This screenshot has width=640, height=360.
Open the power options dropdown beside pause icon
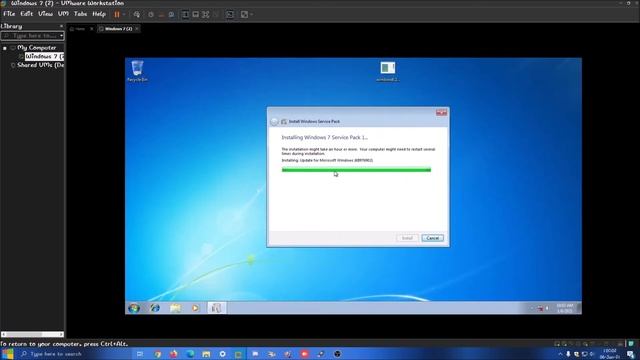(124, 14)
